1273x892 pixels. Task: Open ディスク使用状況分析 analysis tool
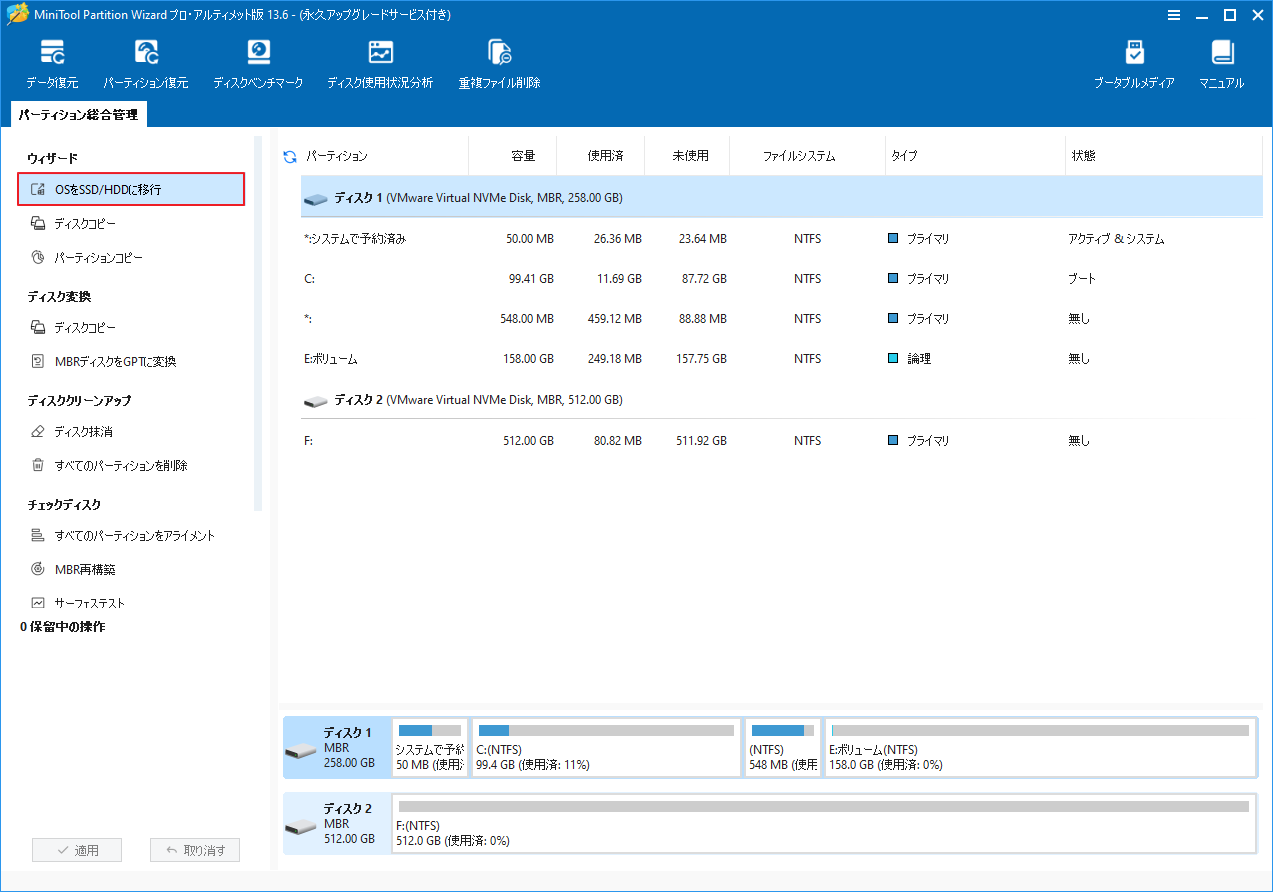point(379,62)
